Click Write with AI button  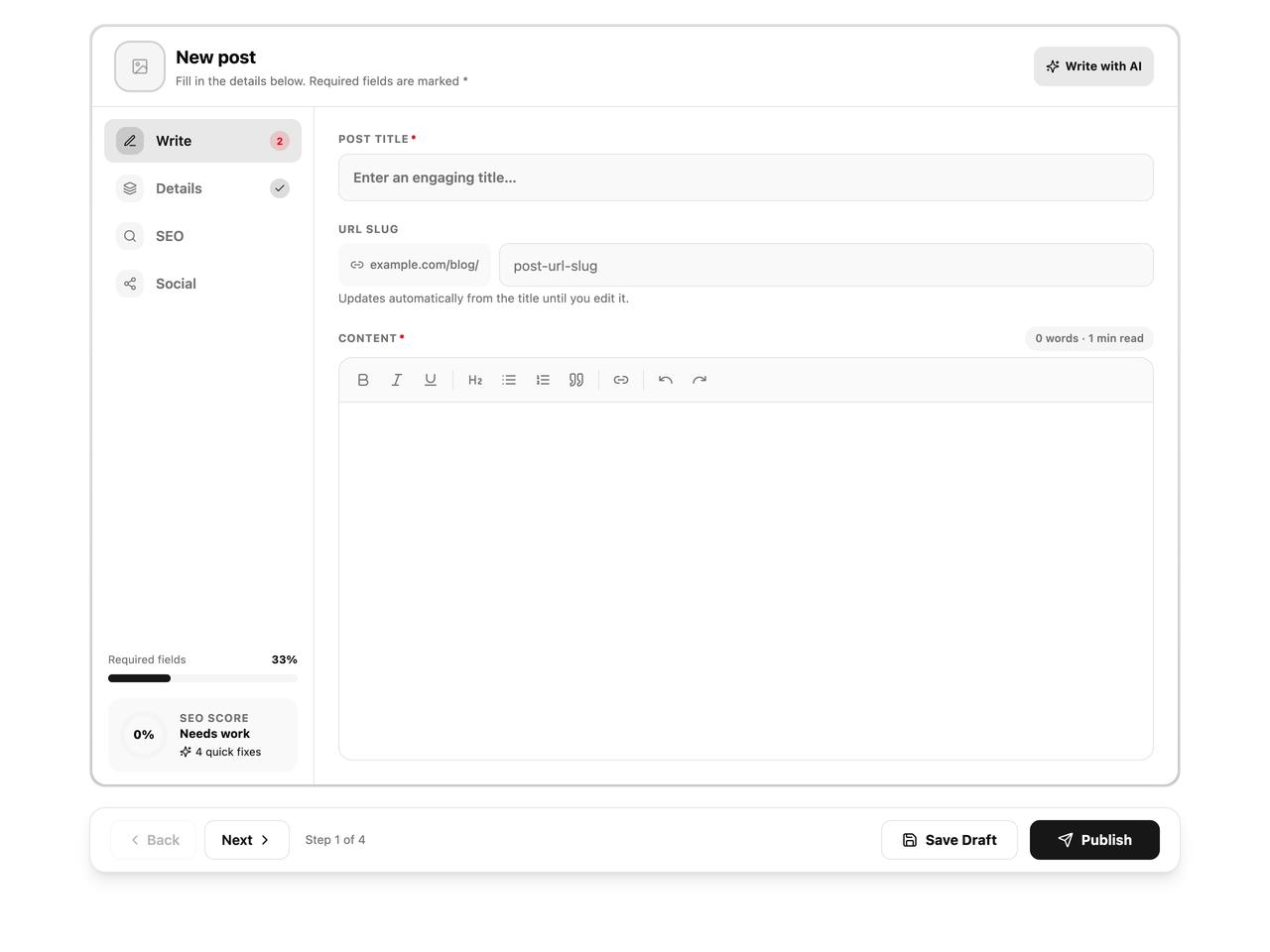tap(1093, 66)
